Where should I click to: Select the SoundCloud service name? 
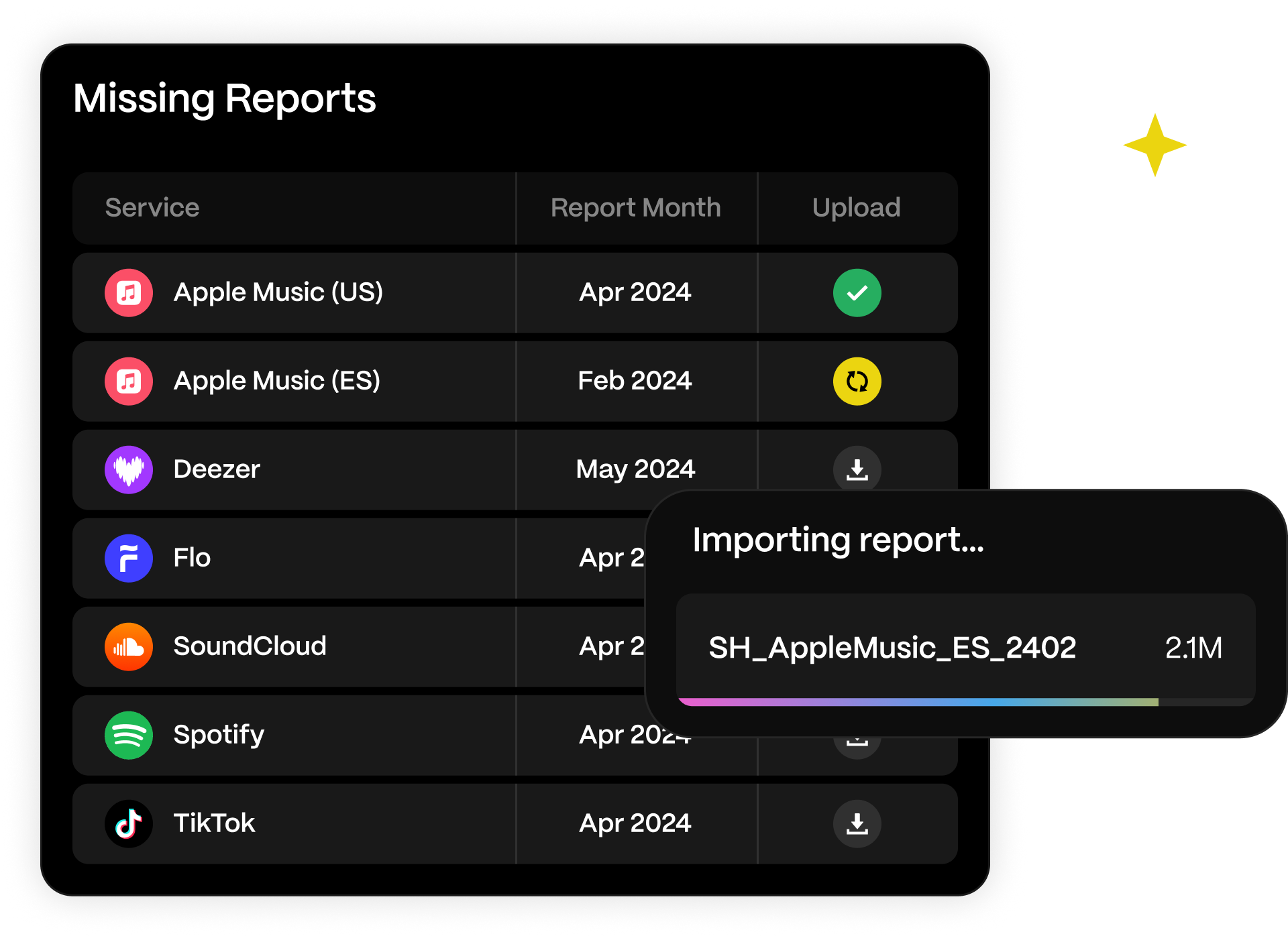click(x=250, y=646)
